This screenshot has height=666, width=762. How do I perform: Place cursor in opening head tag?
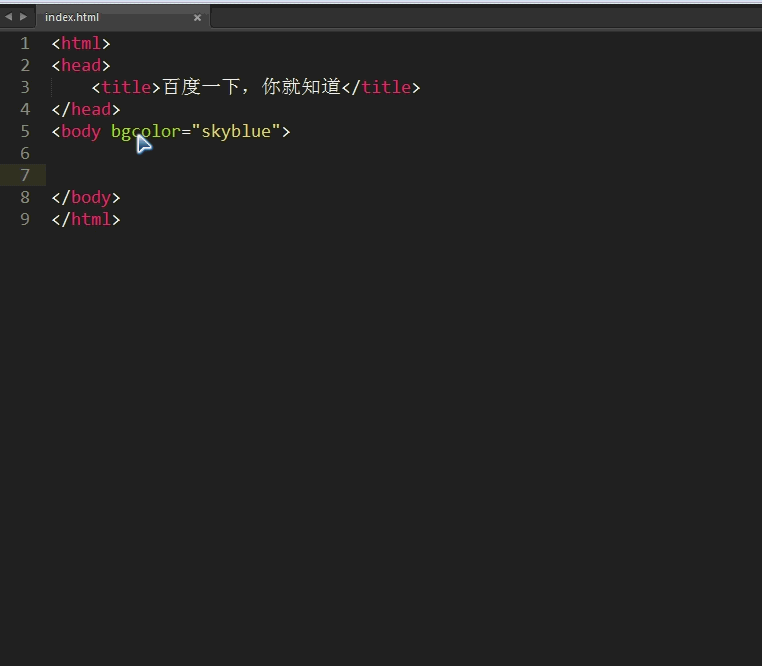coord(81,65)
